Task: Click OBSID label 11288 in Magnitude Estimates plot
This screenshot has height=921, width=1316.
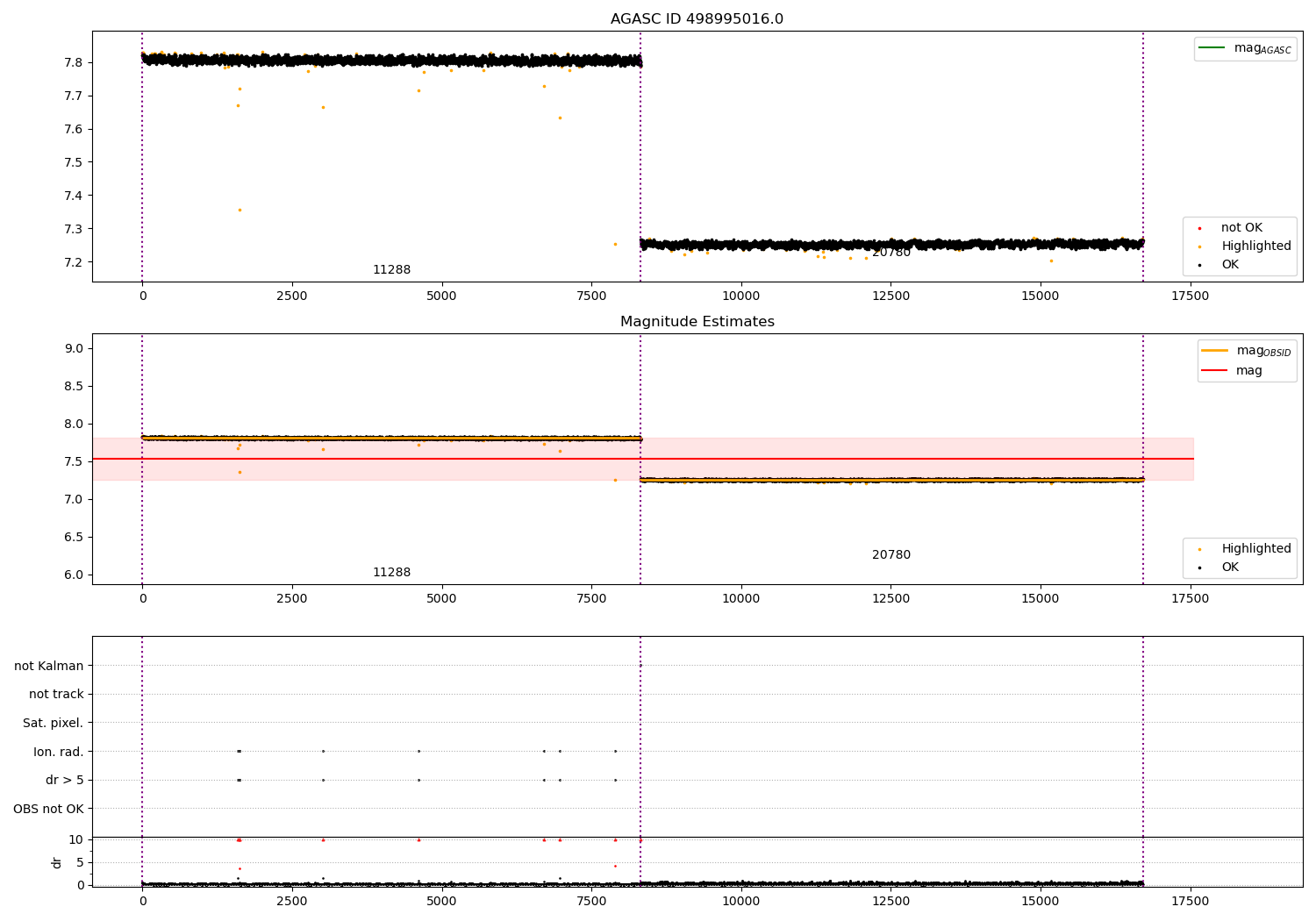Action: click(391, 573)
